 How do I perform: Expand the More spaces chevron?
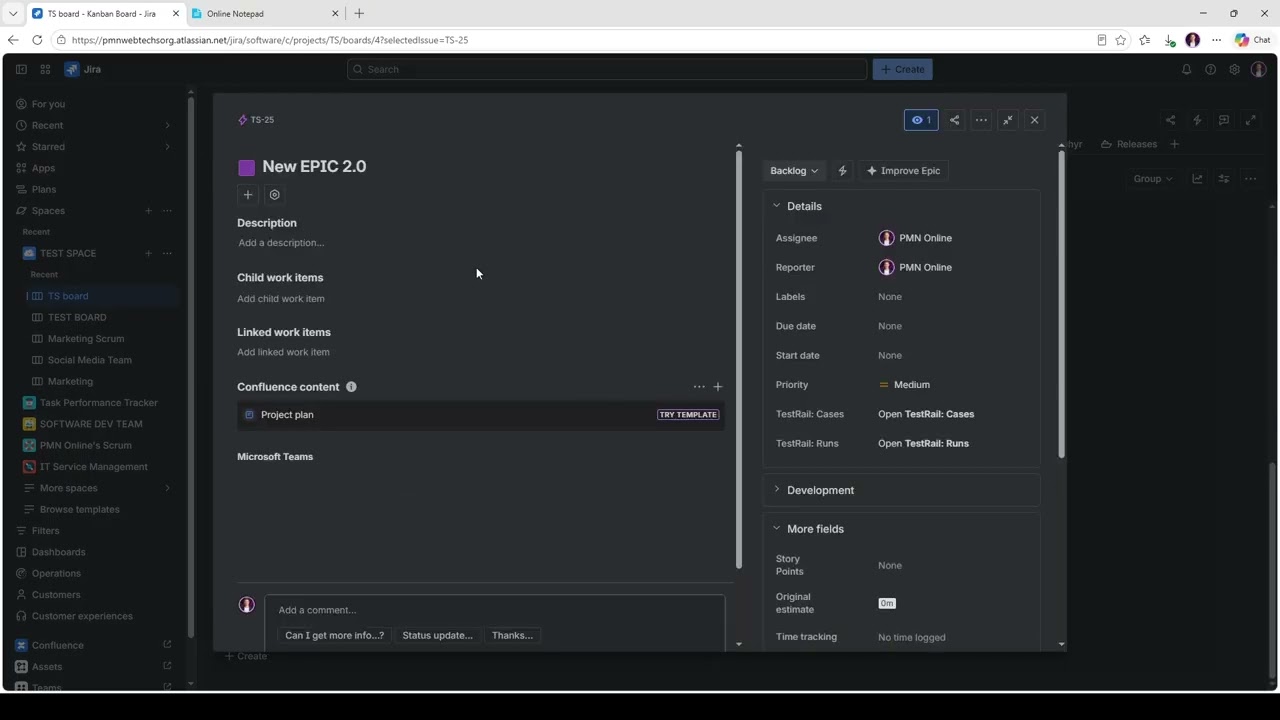tap(167, 488)
